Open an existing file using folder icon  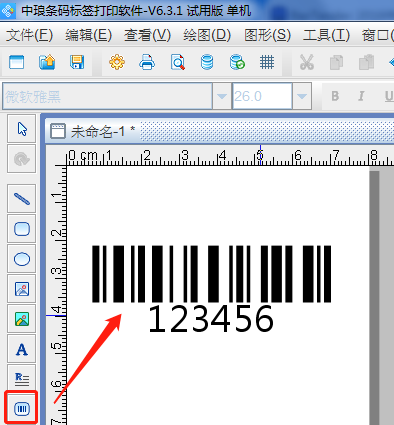click(47, 62)
